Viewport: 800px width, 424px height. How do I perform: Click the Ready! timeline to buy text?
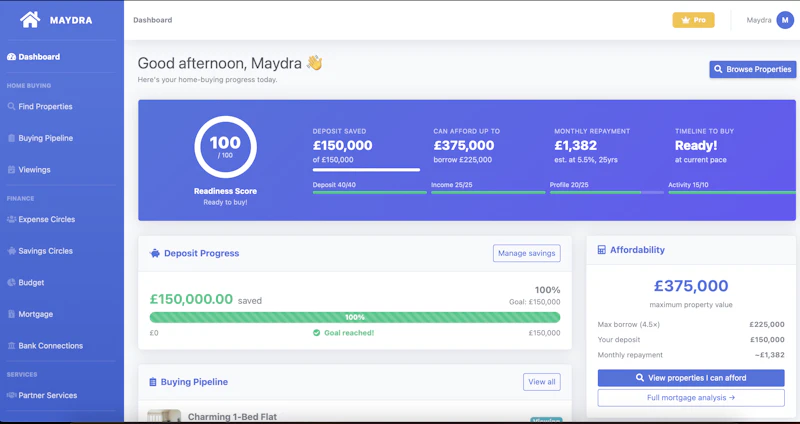[x=696, y=145]
